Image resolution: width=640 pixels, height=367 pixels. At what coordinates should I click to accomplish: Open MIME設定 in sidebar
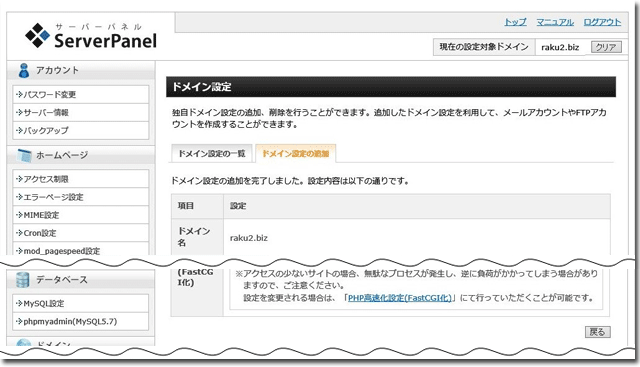coord(80,215)
